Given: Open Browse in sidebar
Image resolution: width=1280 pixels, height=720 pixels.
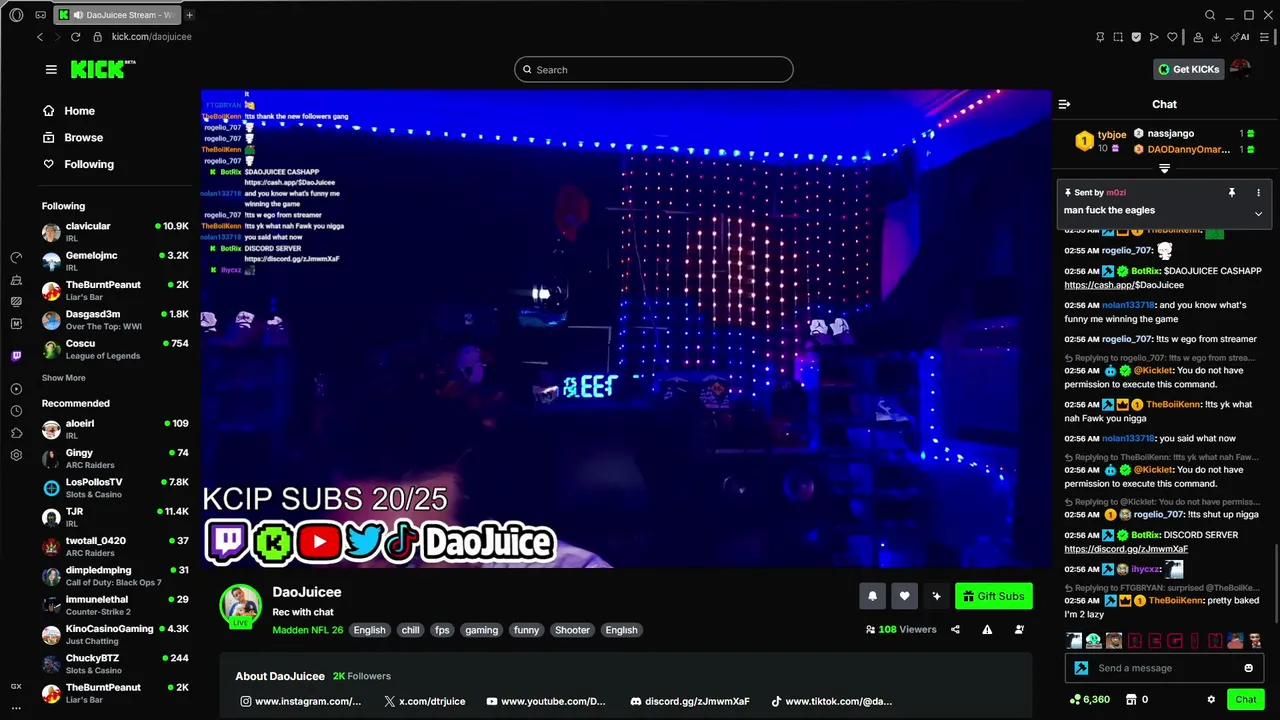Looking at the screenshot, I should click(x=83, y=137).
